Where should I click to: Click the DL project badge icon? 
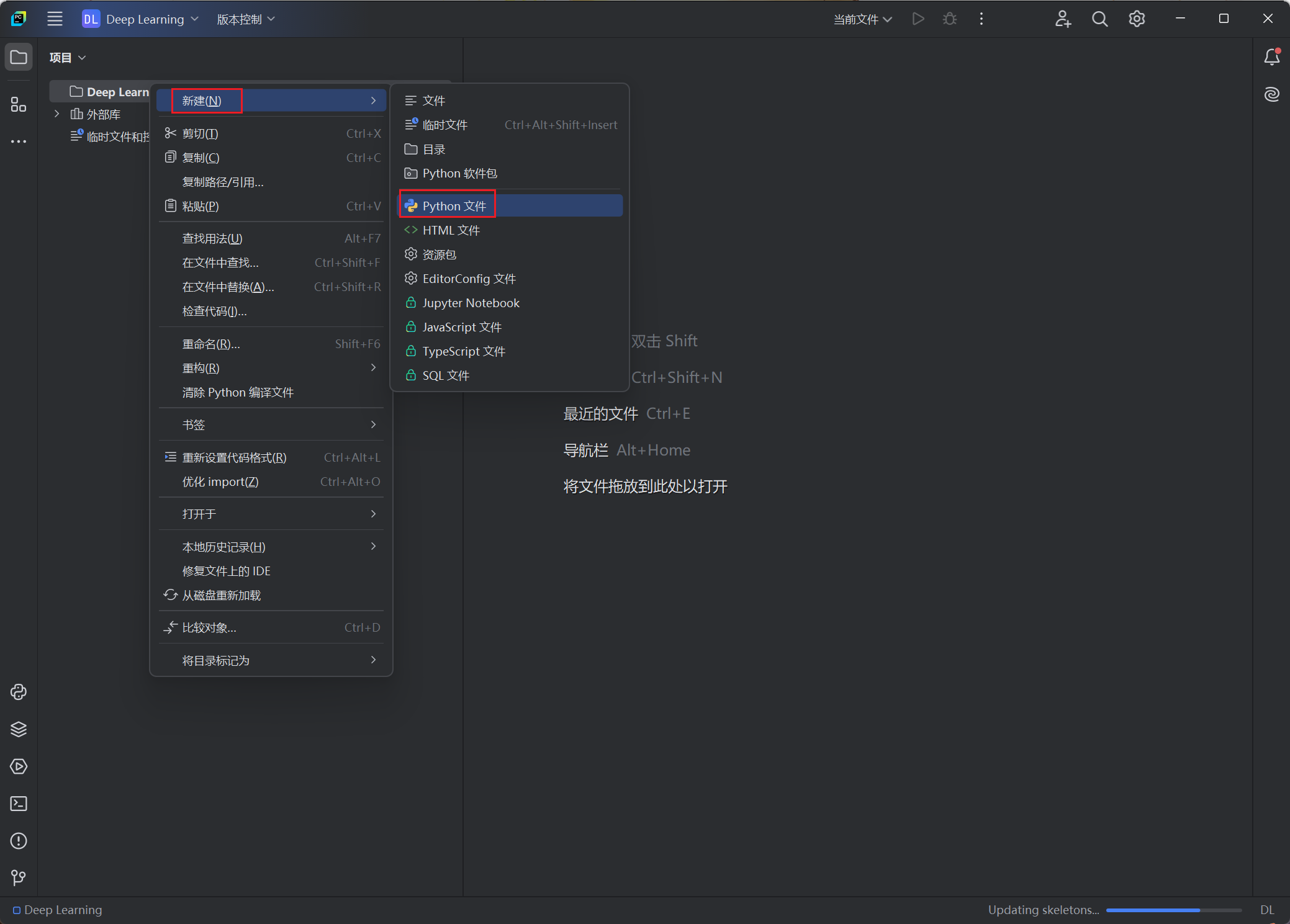tap(91, 19)
